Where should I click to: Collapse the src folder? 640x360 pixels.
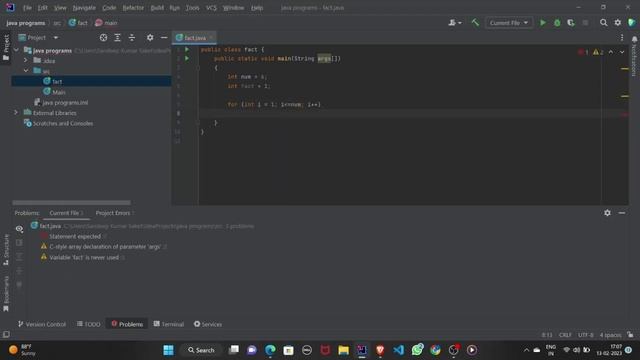point(26,71)
